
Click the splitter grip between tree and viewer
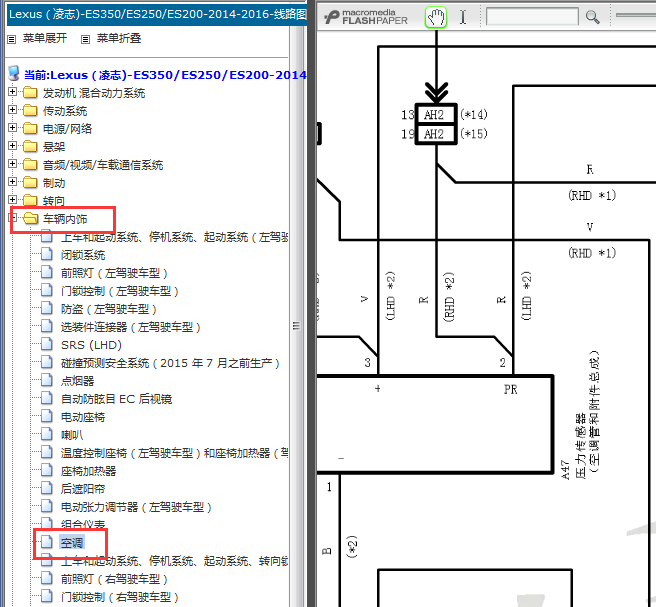pos(297,325)
